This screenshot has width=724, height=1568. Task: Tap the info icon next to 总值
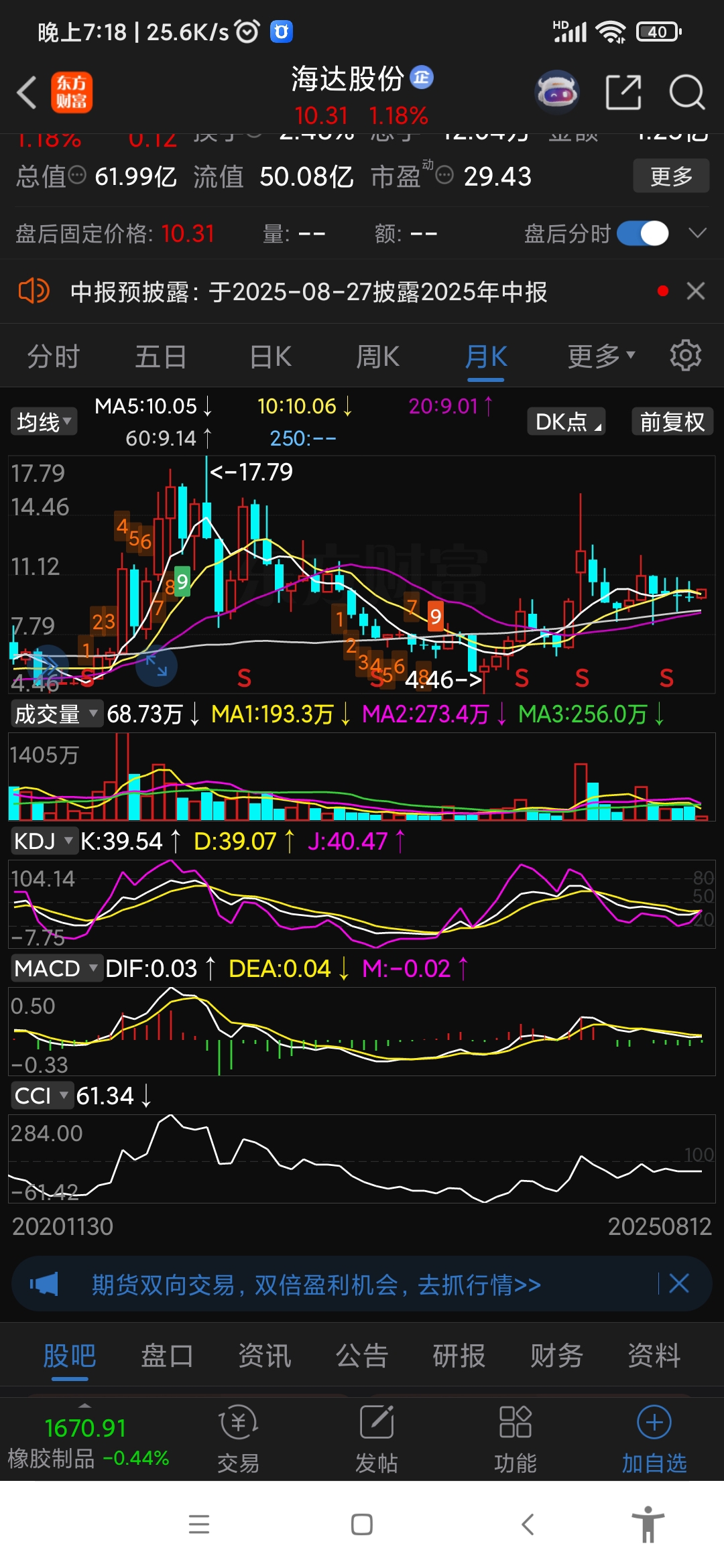pos(78,176)
